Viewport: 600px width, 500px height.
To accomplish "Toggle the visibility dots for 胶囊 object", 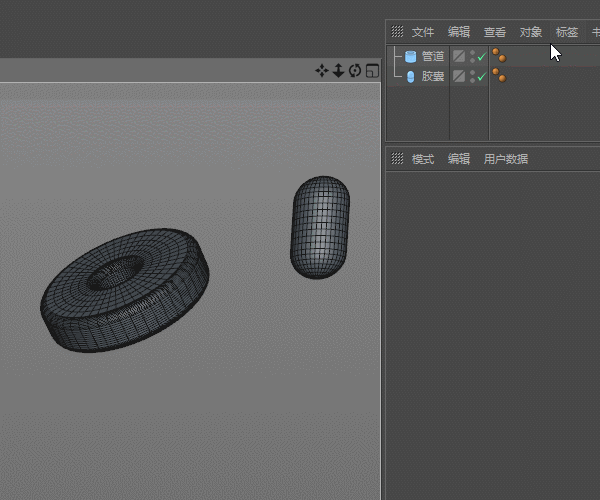I will point(472,77).
